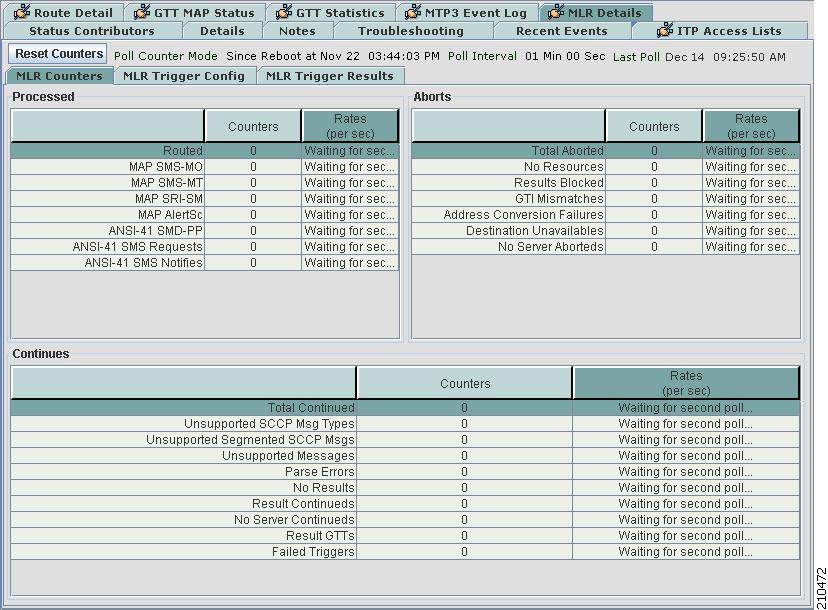Open the Details tab
The width and height of the screenshot is (828, 610).
[222, 31]
